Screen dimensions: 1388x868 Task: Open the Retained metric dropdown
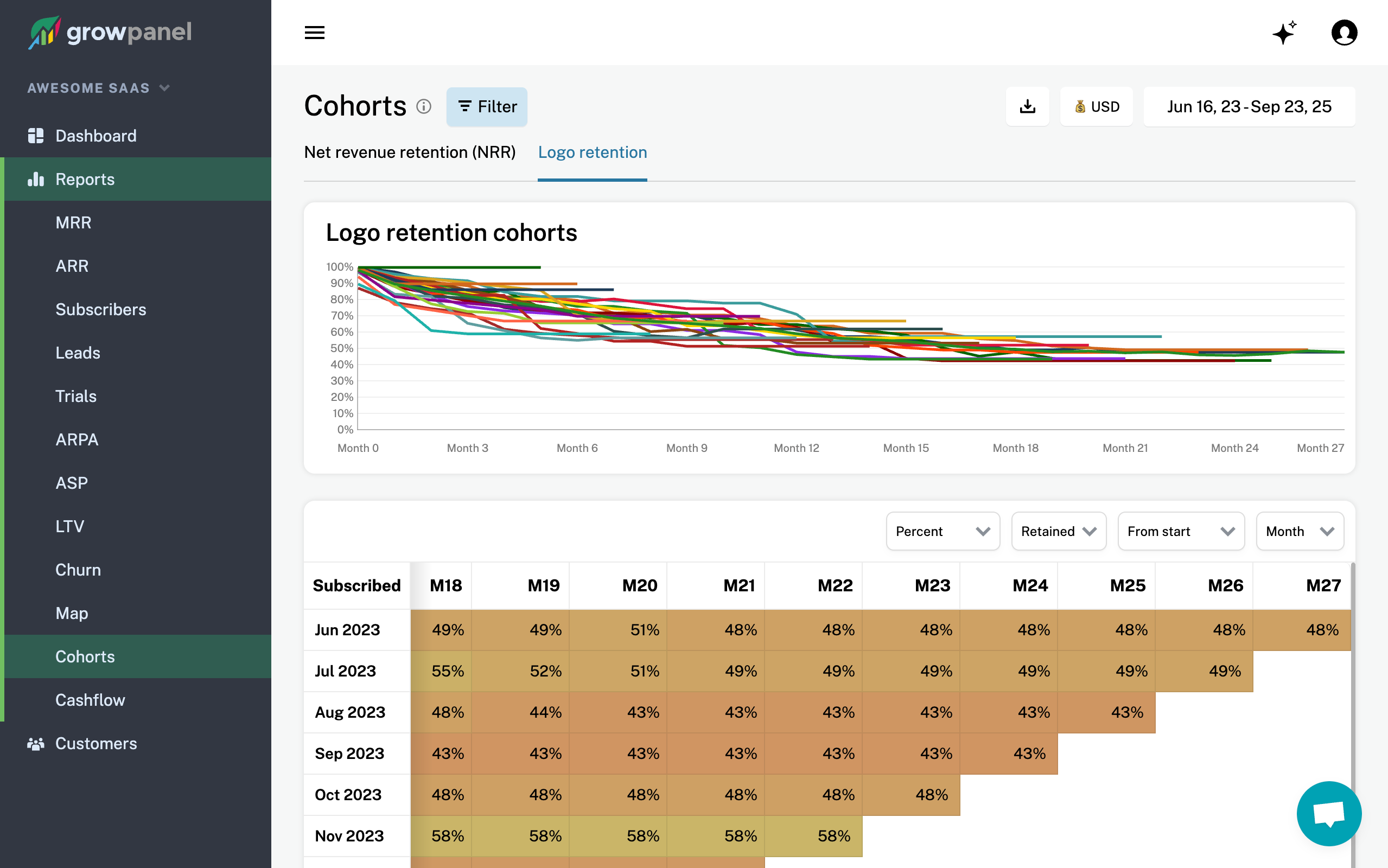coord(1058,531)
